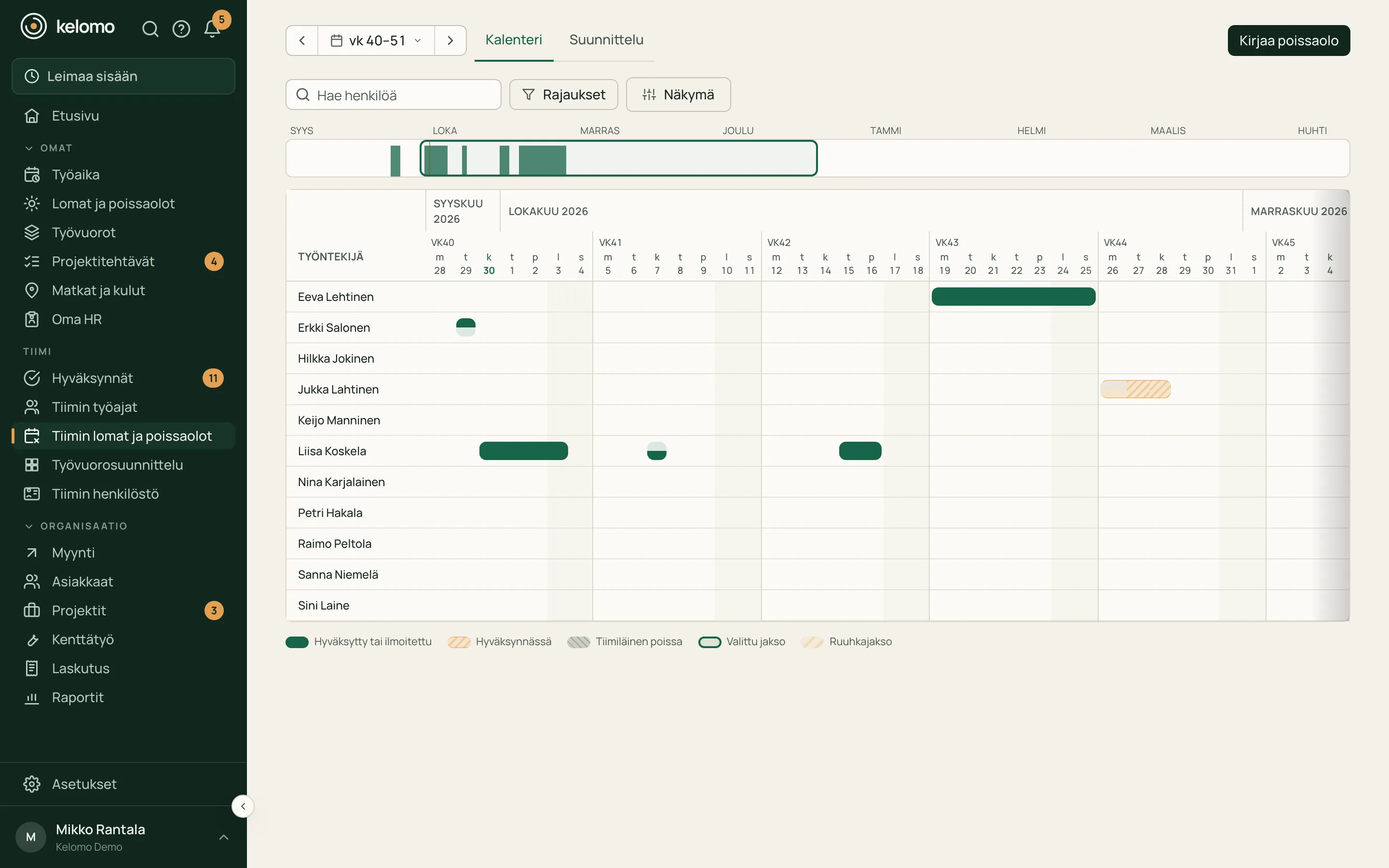Click Kirjaa poissaolo button
The width and height of the screenshot is (1389, 868).
(x=1289, y=41)
